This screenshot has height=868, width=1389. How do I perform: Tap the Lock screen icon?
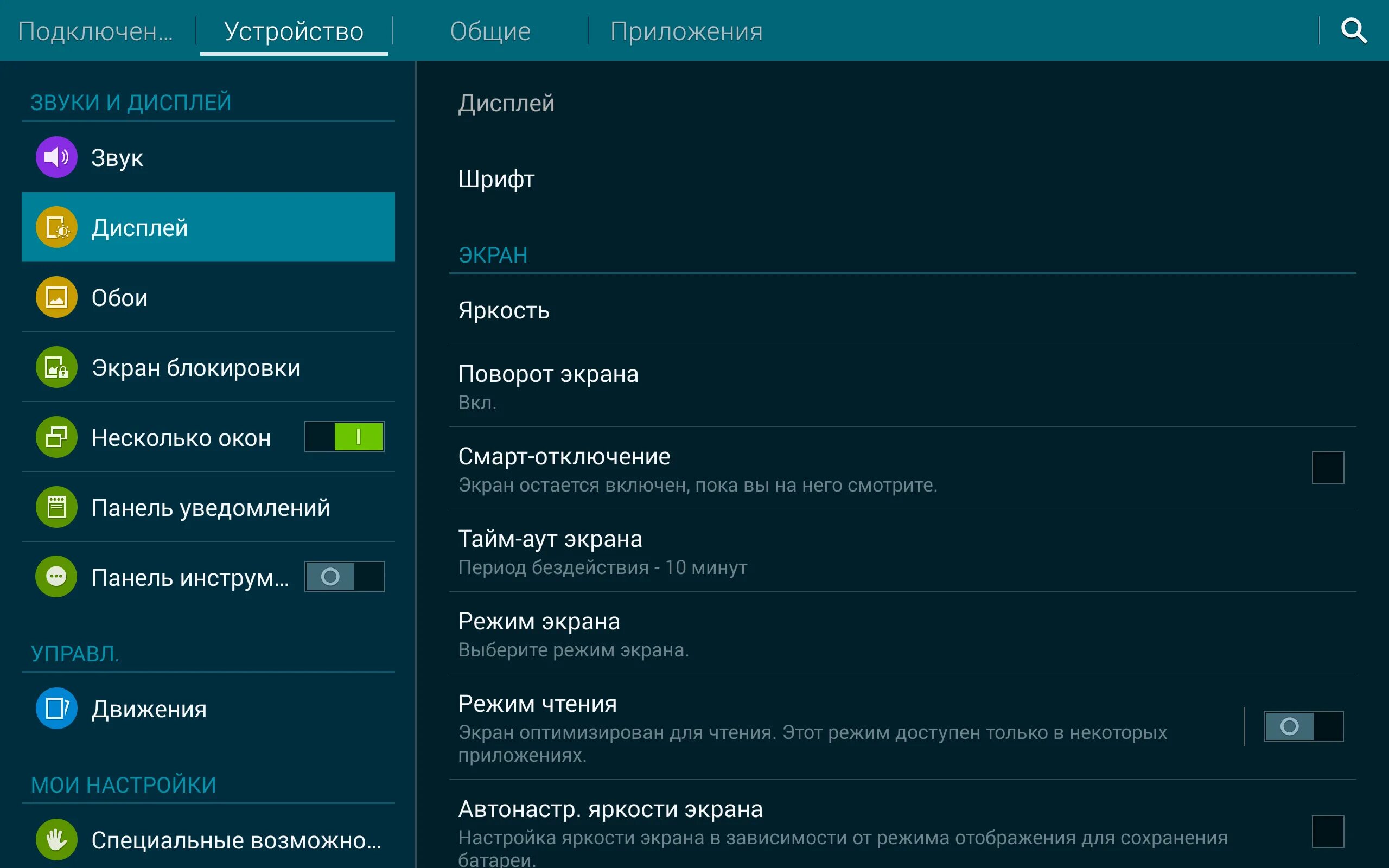click(56, 367)
